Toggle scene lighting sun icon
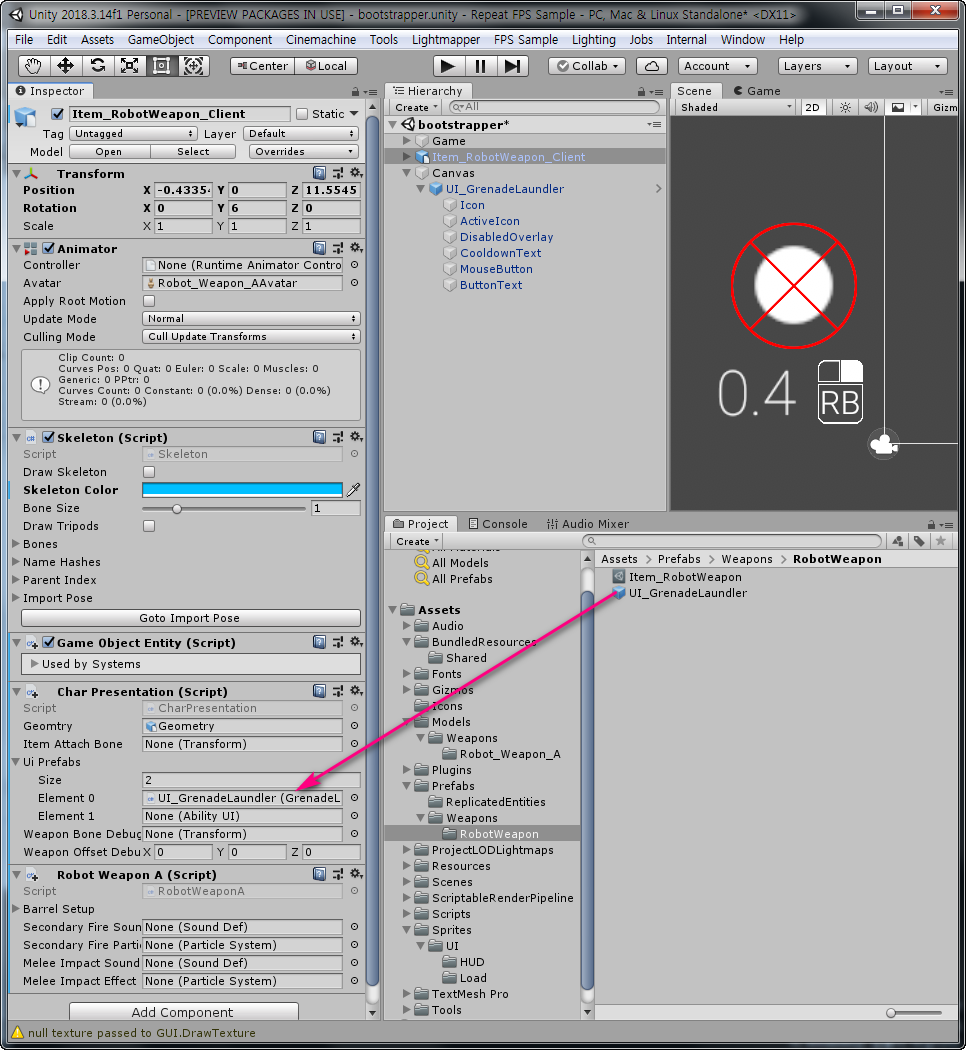The width and height of the screenshot is (966, 1050). (846, 107)
